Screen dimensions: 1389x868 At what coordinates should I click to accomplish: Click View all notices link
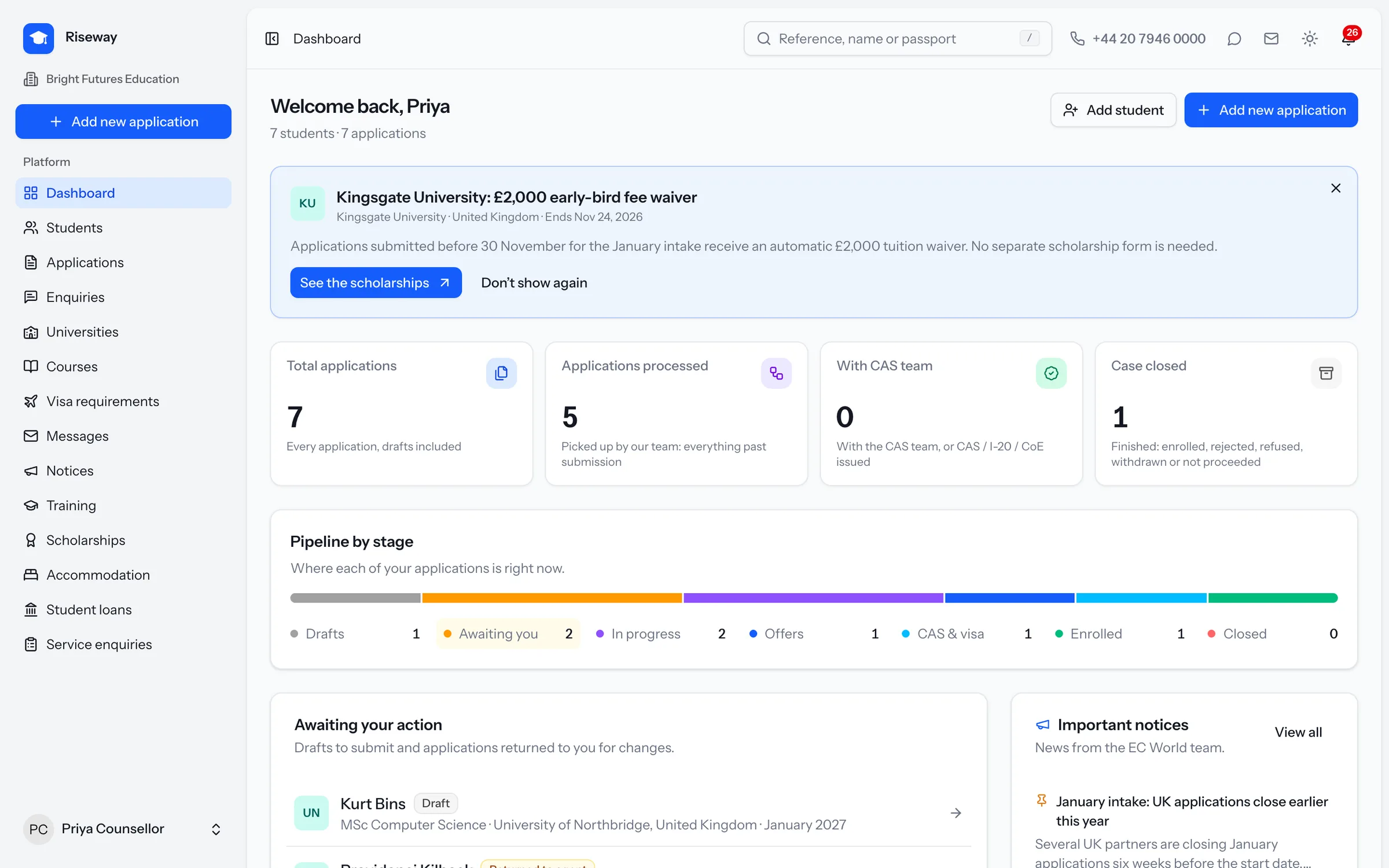point(1298,733)
